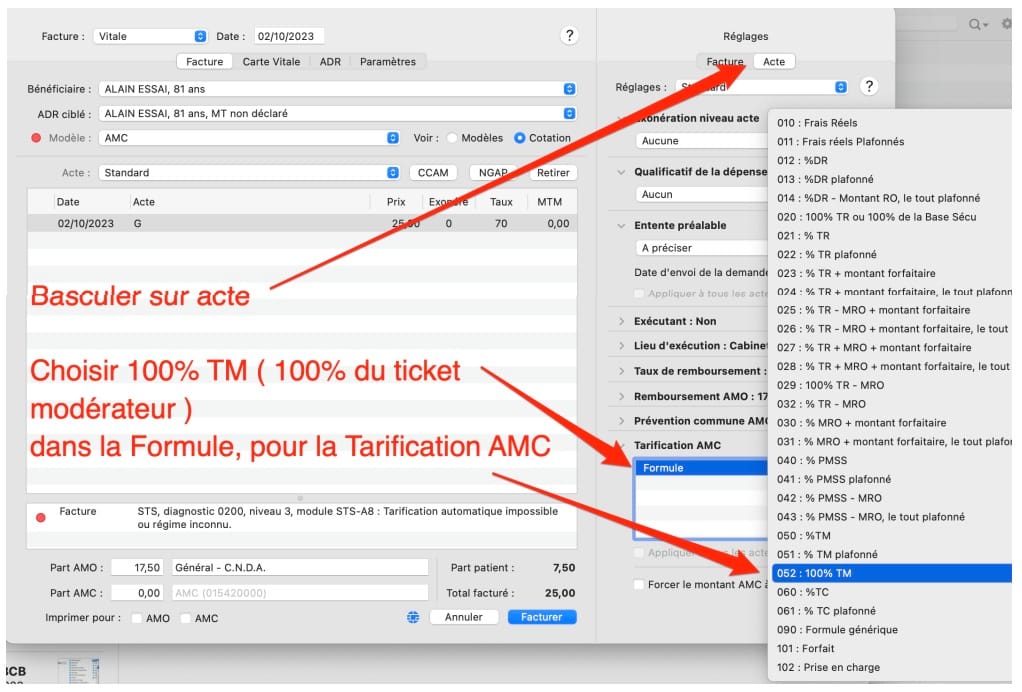1022x692 pixels.
Task: Click question mark next to Réglages dropdown
Action: [869, 87]
